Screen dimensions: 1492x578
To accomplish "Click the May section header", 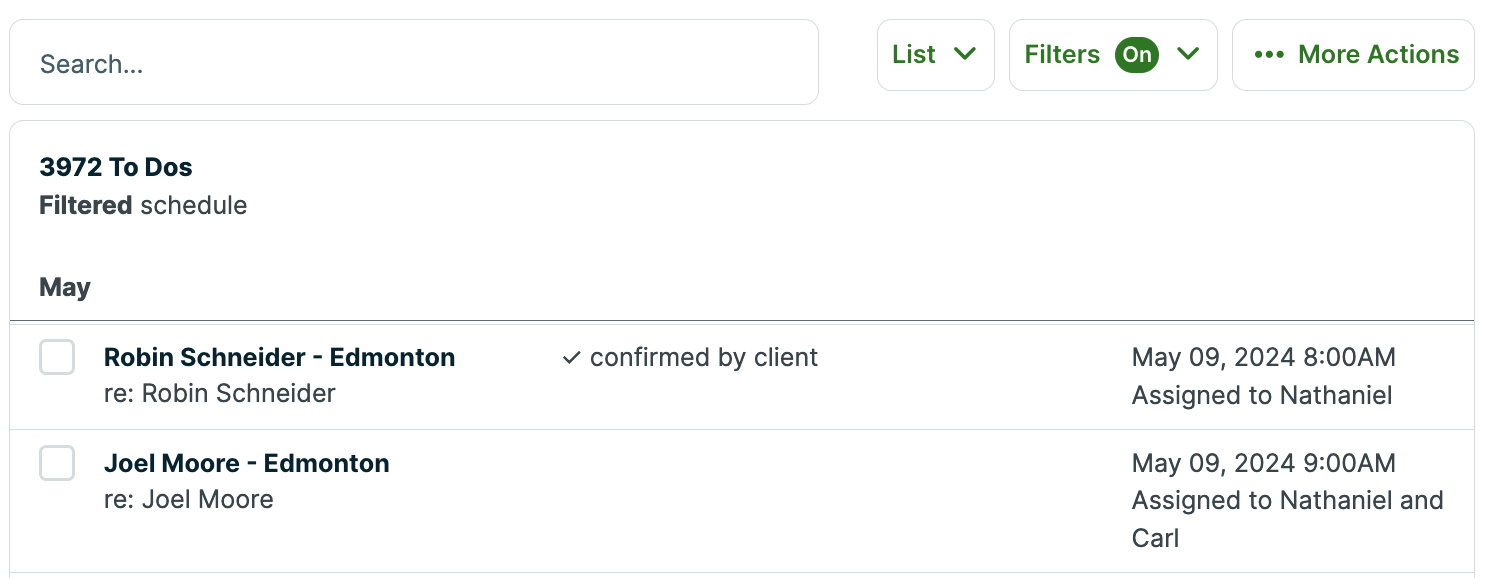I will pos(64,287).
